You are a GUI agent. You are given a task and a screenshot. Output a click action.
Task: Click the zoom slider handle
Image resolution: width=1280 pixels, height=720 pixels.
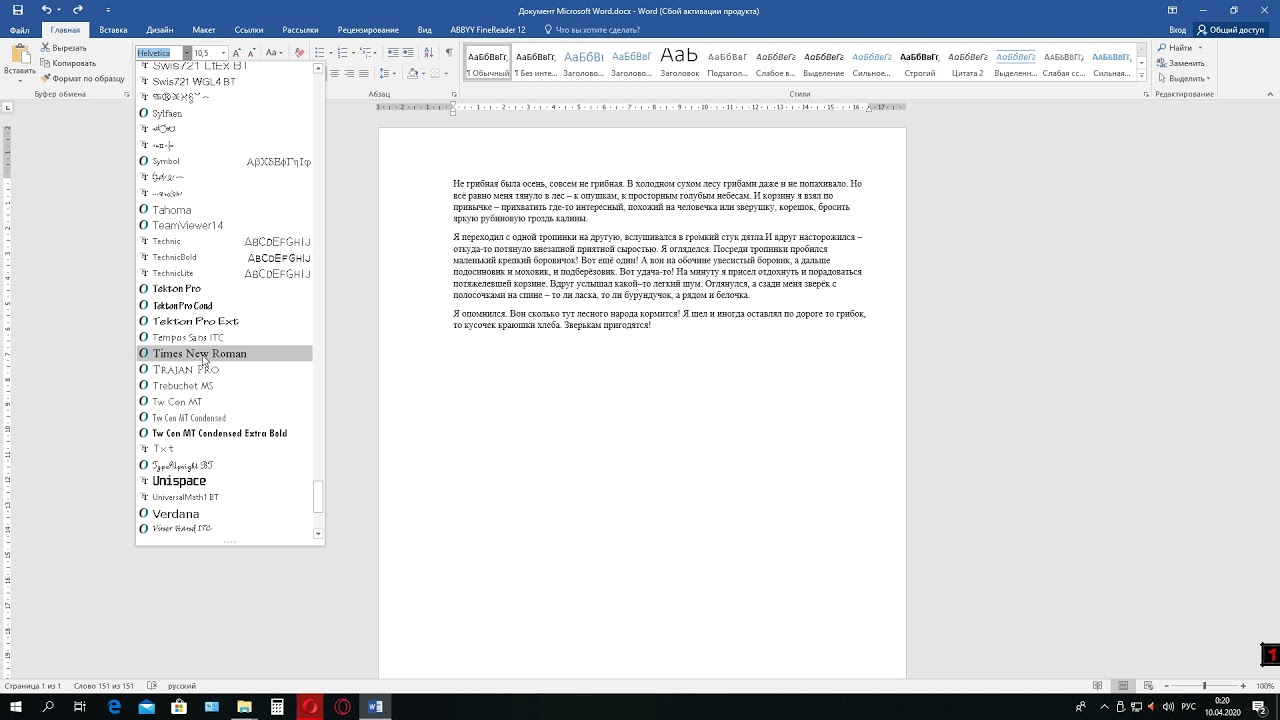point(1204,686)
